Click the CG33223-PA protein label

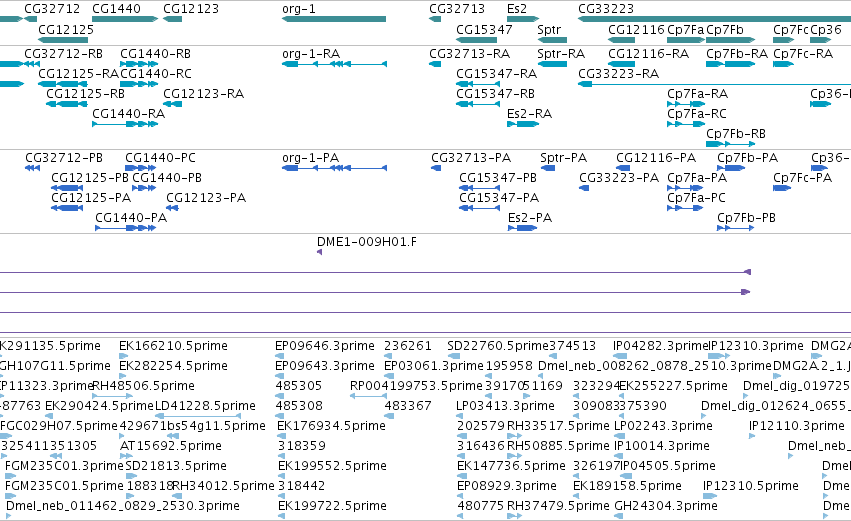click(619, 179)
